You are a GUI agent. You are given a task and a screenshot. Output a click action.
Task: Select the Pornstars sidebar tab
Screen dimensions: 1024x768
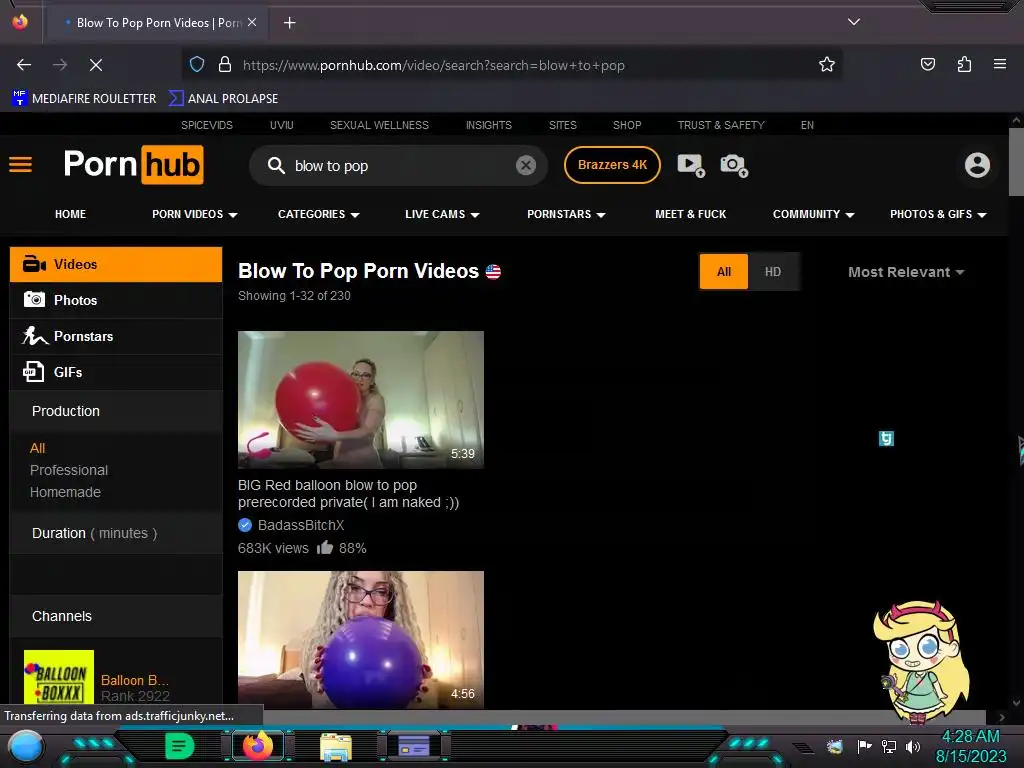116,336
